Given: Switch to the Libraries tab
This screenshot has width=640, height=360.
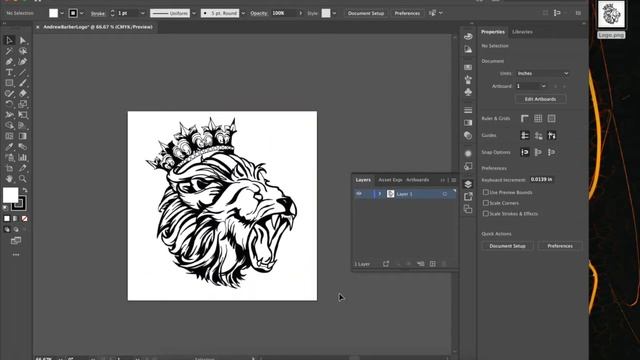Looking at the screenshot, I should (x=522, y=32).
